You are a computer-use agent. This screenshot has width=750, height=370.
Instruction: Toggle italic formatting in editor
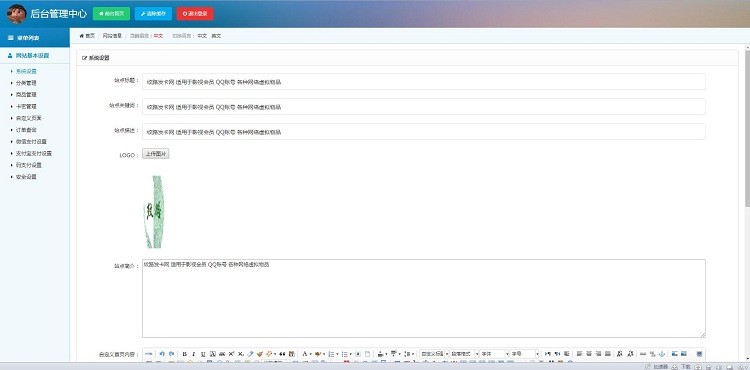pos(194,354)
